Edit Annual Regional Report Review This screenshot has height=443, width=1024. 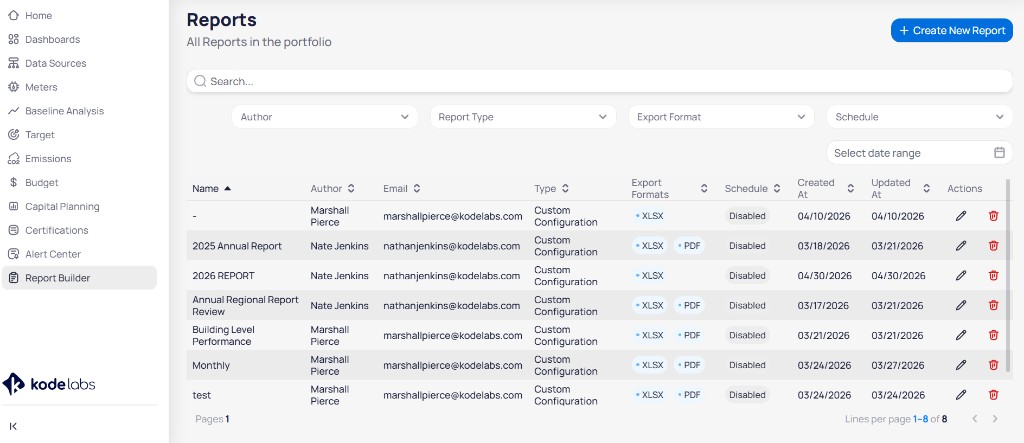[961, 305]
